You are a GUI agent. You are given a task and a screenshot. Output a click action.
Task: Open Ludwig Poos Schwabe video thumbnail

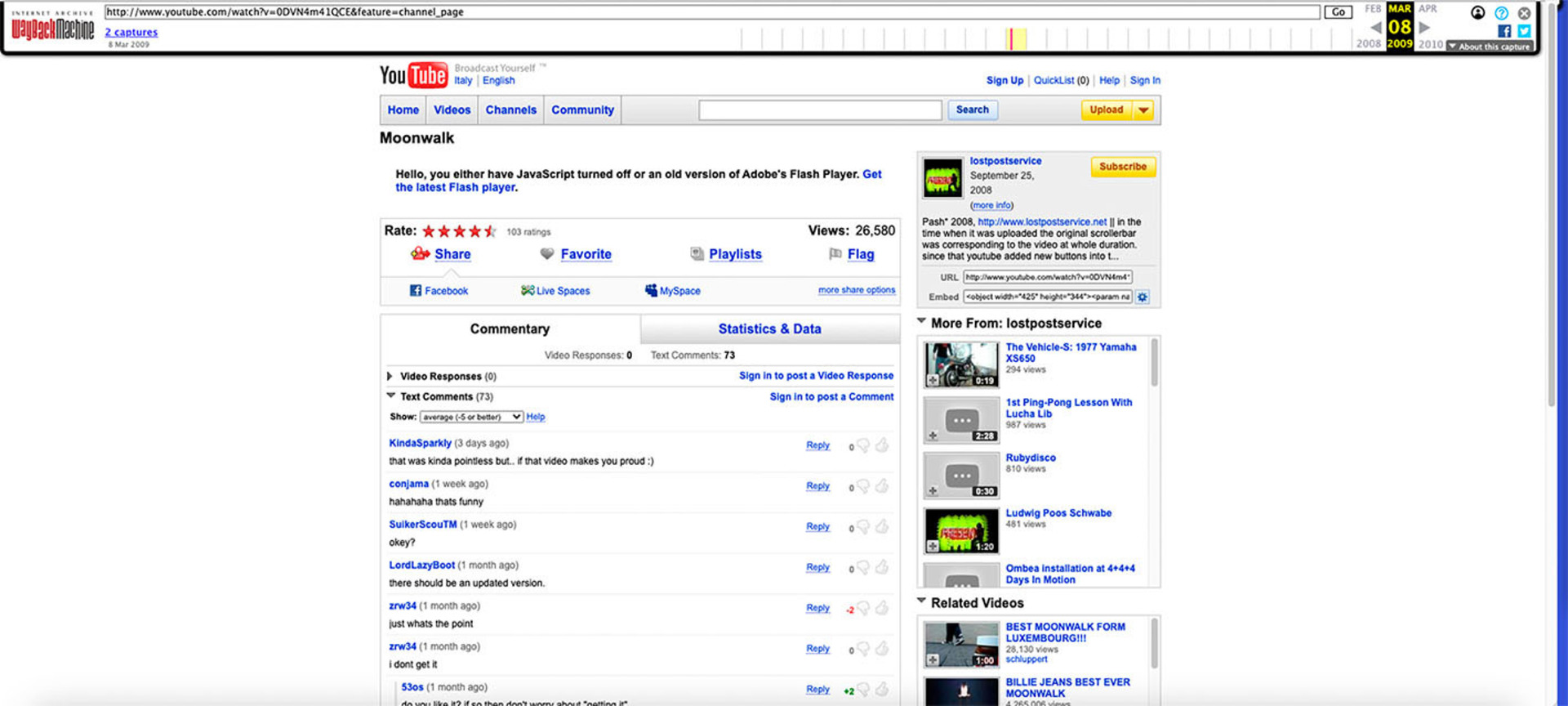[x=961, y=530]
